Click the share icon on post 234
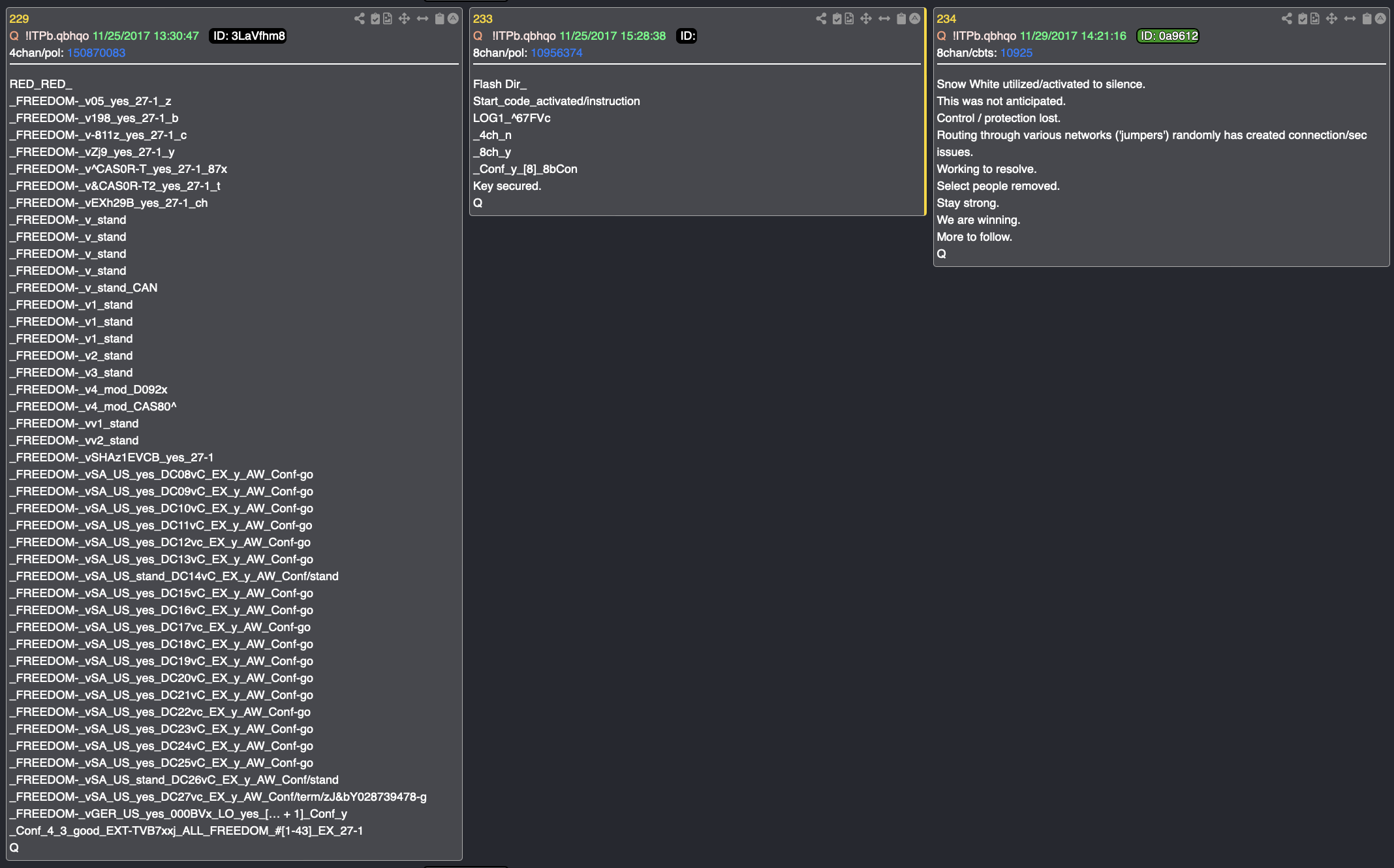 click(1286, 18)
